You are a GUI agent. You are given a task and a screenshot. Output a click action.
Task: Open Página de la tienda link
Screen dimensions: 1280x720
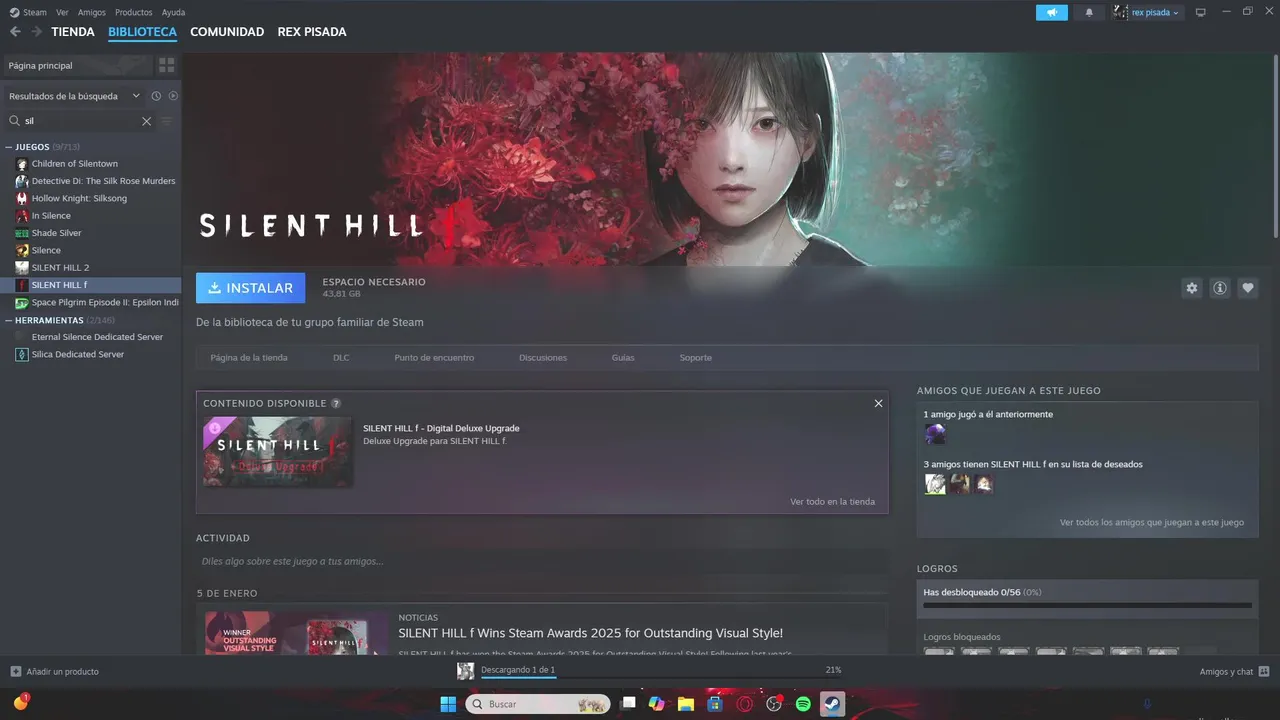(249, 357)
